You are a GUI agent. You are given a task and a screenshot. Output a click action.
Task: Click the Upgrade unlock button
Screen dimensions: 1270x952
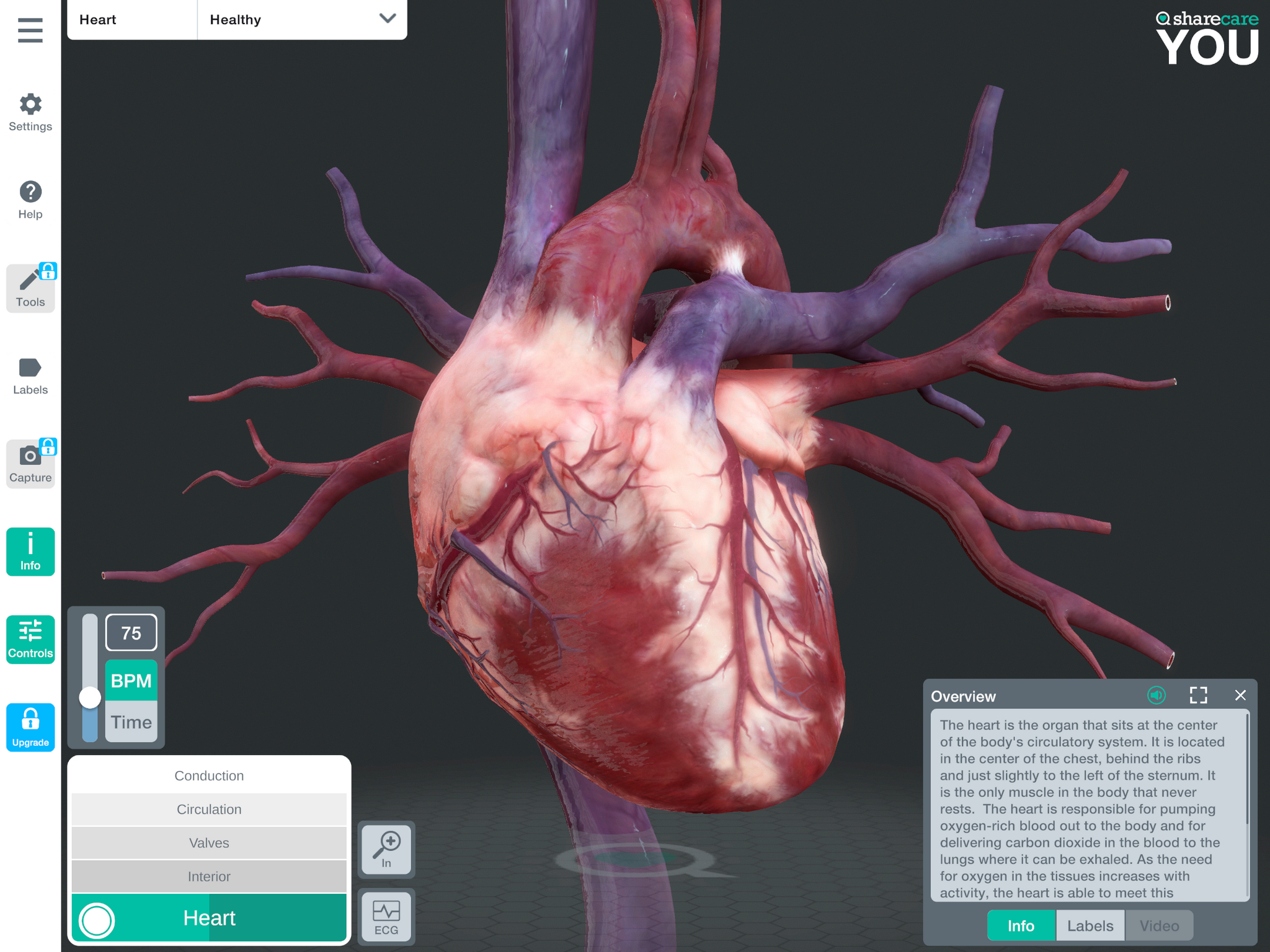pos(30,727)
